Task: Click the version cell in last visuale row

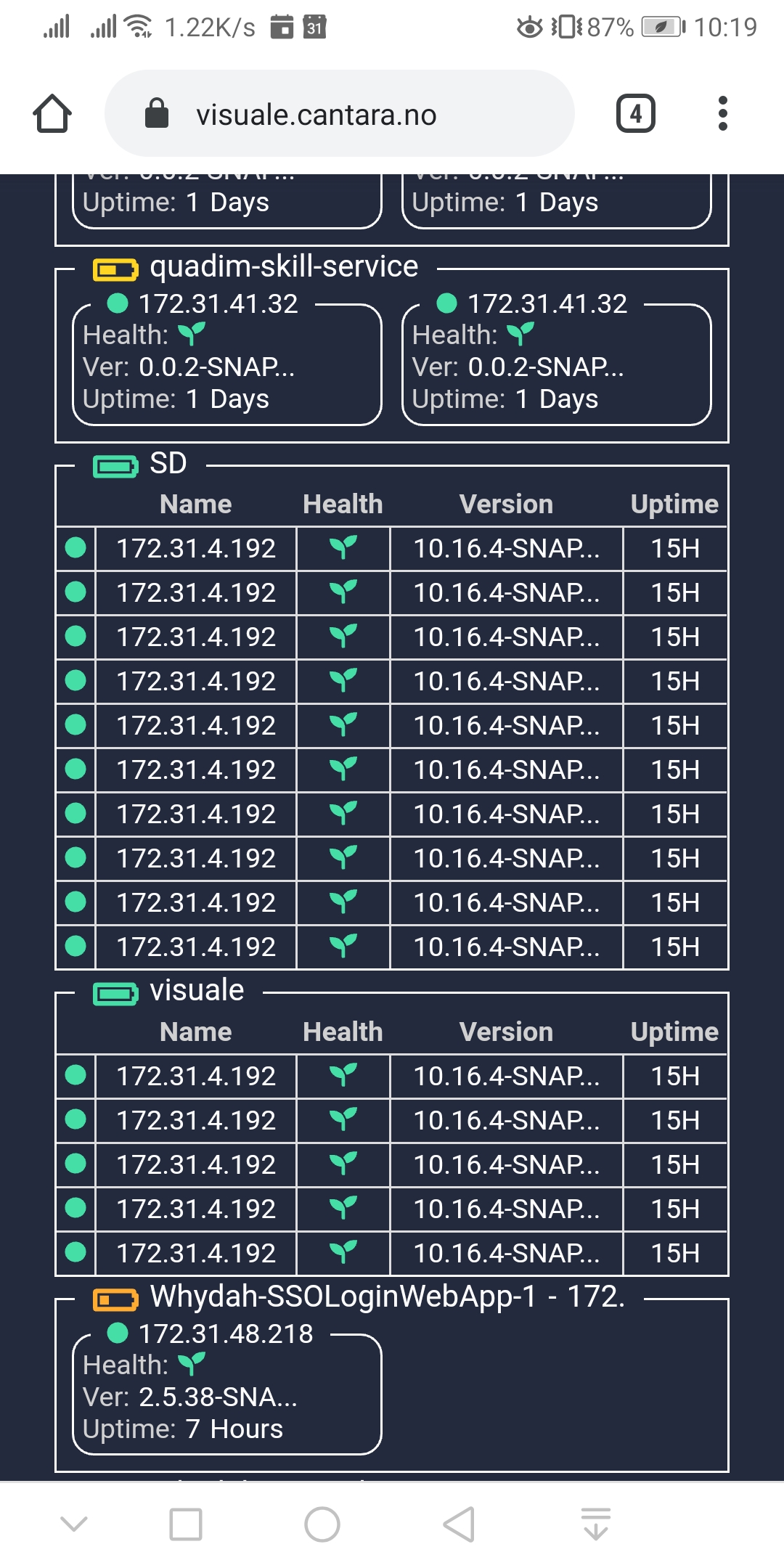Action: pos(507,1254)
